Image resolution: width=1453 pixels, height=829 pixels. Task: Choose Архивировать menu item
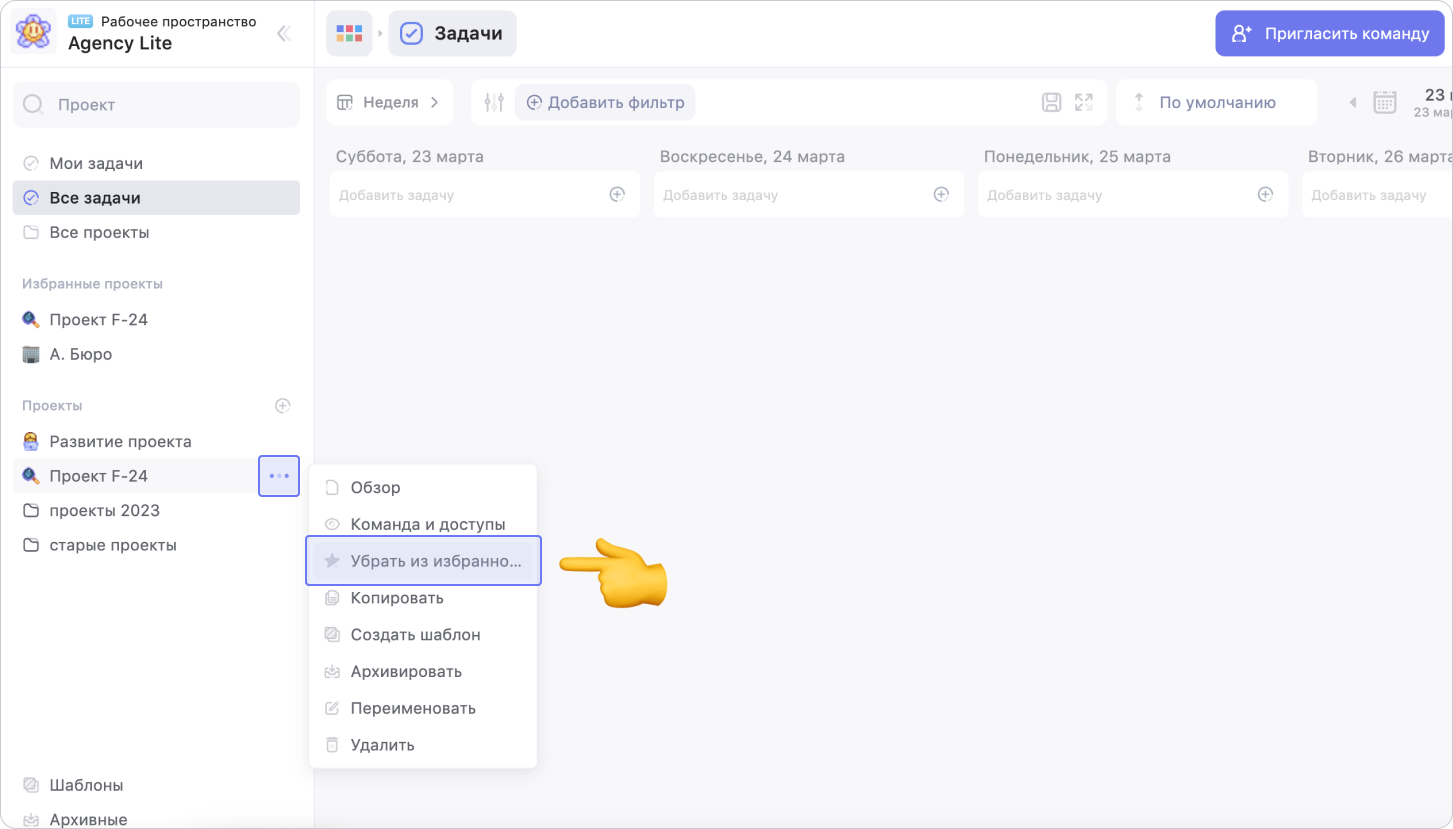pos(423,672)
